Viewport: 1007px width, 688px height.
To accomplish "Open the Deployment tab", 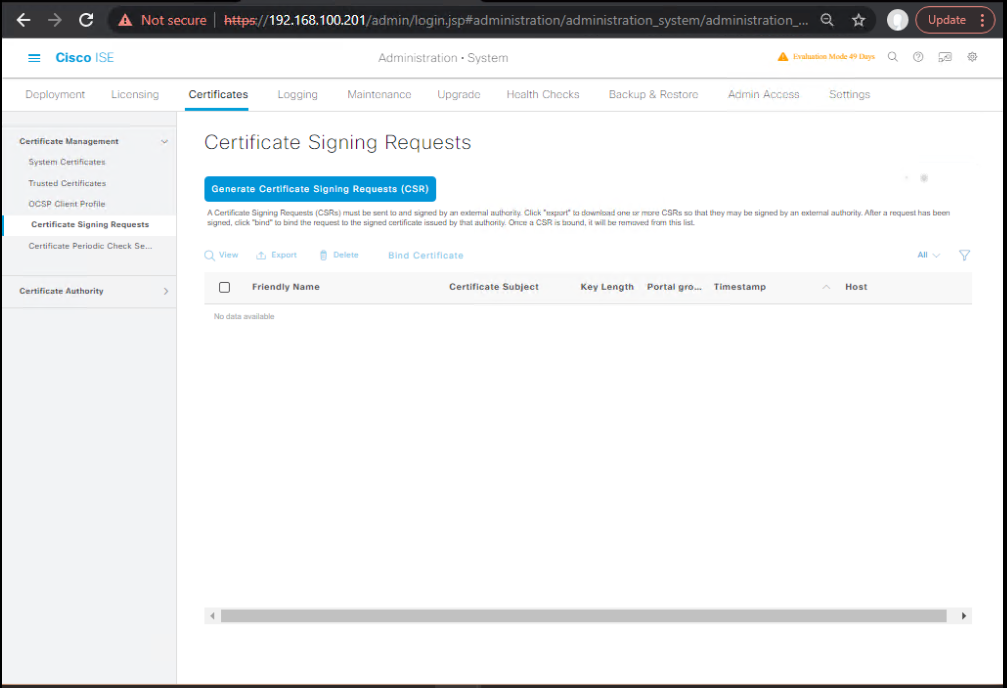I will click(55, 94).
